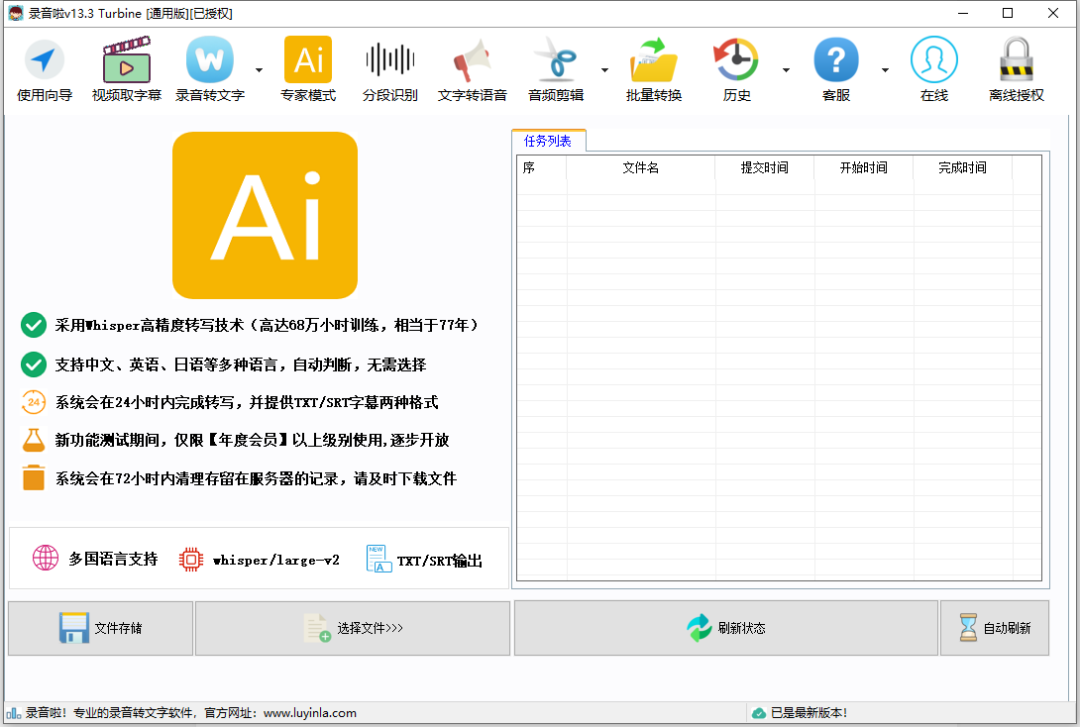Open 录音转文字 audio-to-text tool

[209, 70]
